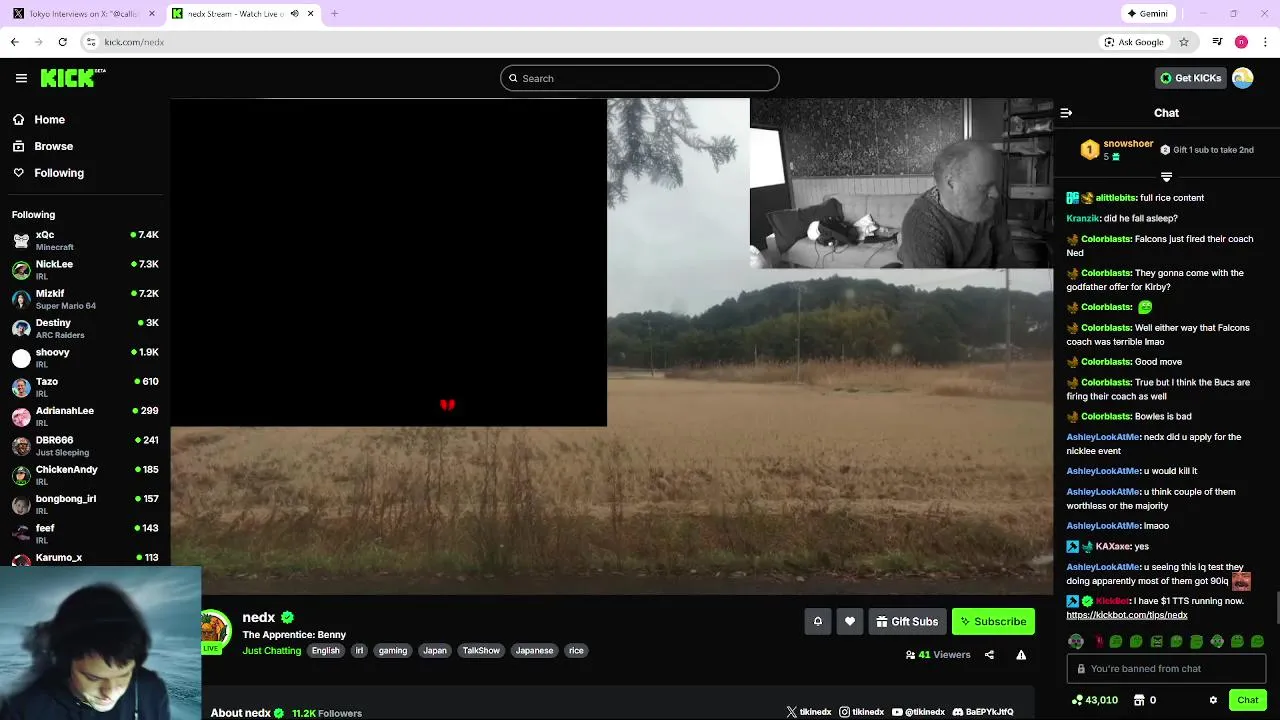Collapse the chat panel arrow
Viewport: 1280px width, 720px height.
click(1066, 113)
